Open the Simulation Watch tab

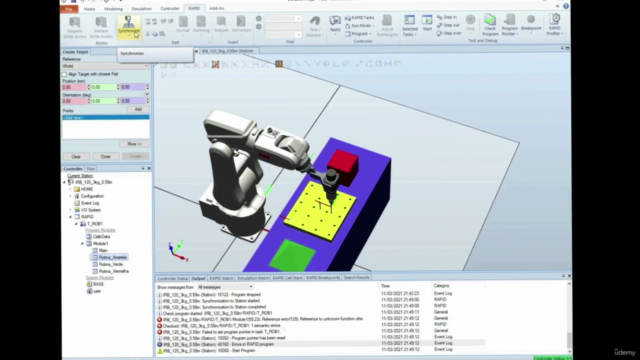253,278
